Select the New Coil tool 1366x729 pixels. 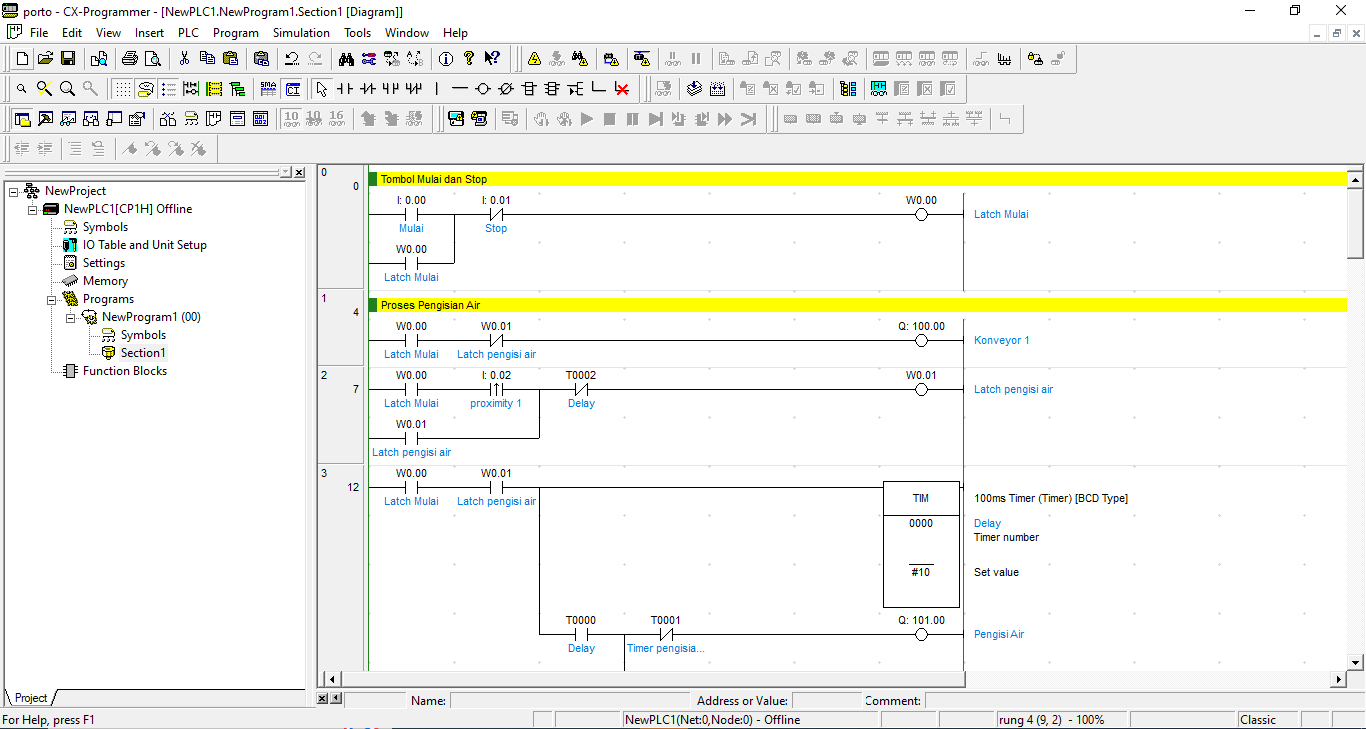[482, 89]
